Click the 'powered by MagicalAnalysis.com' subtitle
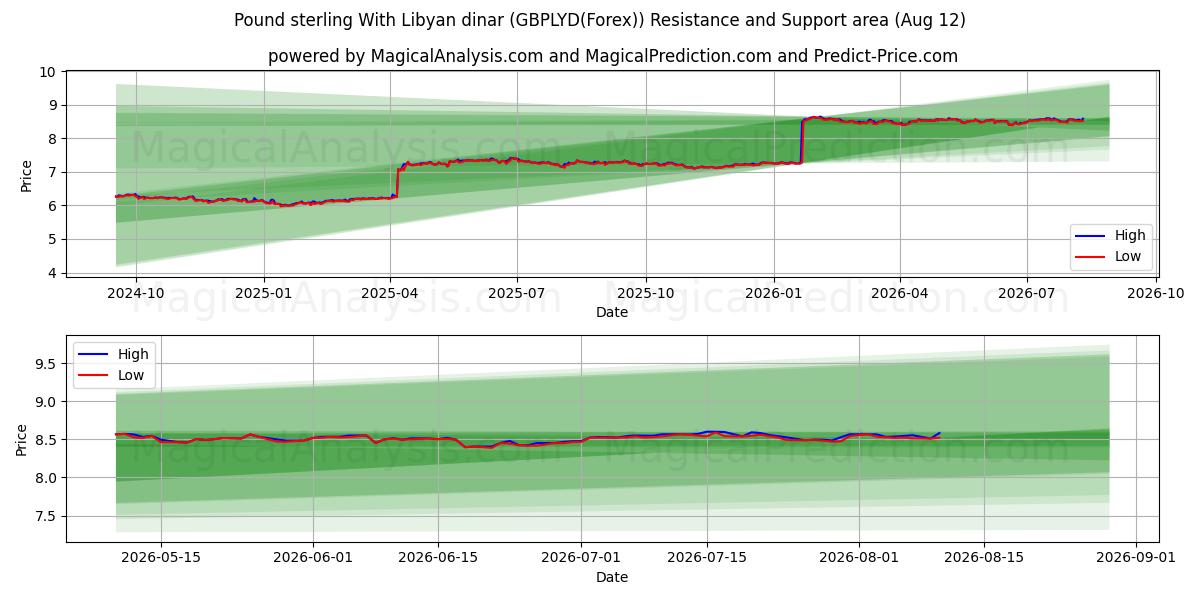Viewport: 1200px width, 600px height. [613, 56]
